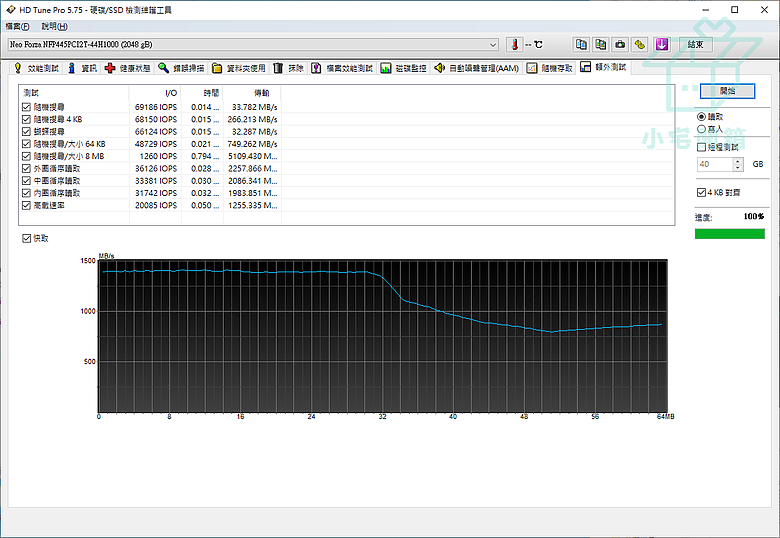Click the 32.287 MB/s transfer value

[x=254, y=132]
